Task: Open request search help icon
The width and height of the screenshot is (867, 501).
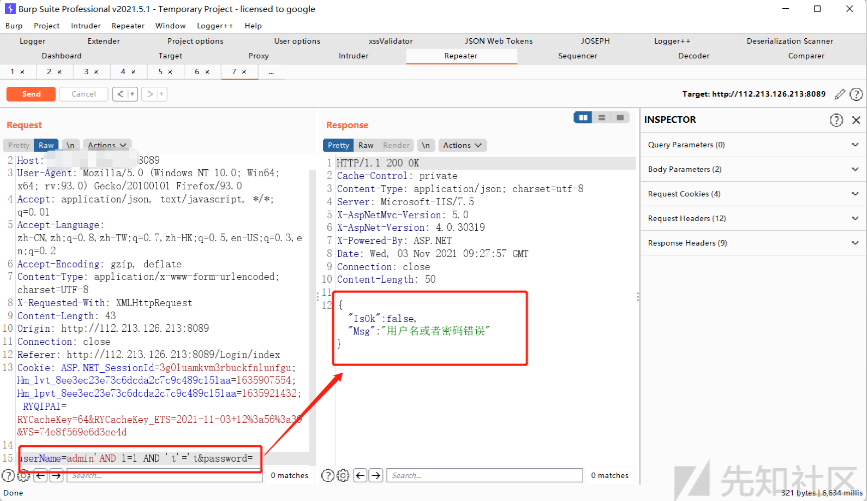Action: [8, 476]
